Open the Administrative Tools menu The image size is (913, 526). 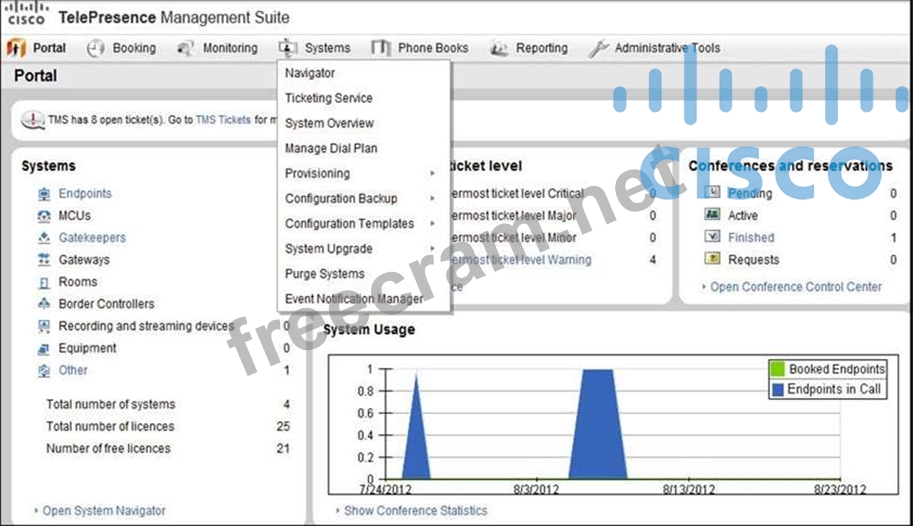(666, 48)
